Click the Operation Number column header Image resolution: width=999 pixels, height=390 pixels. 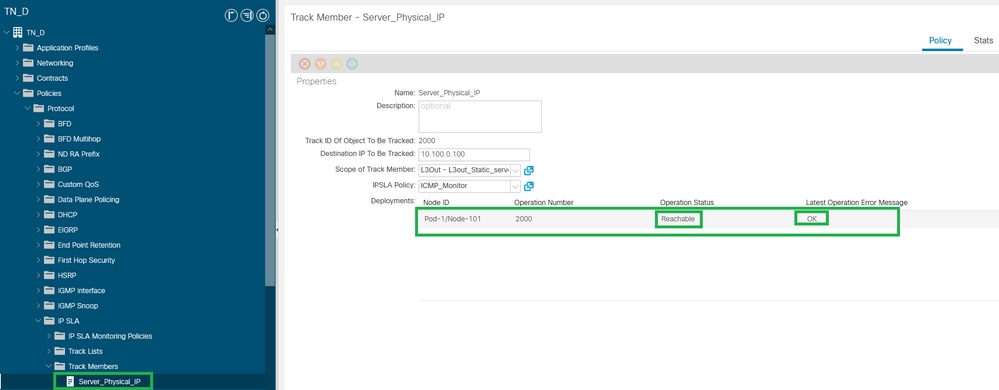(544, 203)
